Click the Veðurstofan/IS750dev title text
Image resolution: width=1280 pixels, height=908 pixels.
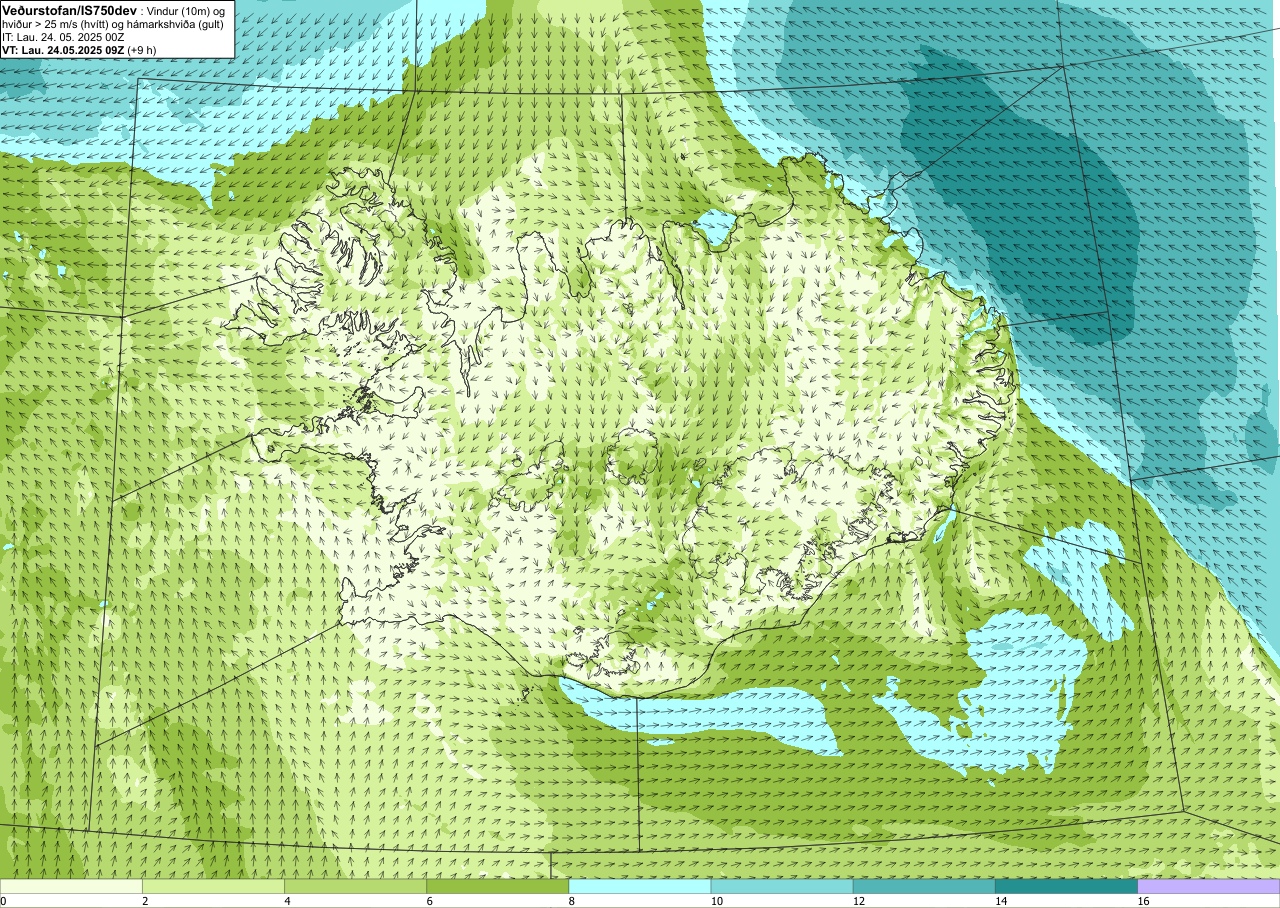pos(70,10)
